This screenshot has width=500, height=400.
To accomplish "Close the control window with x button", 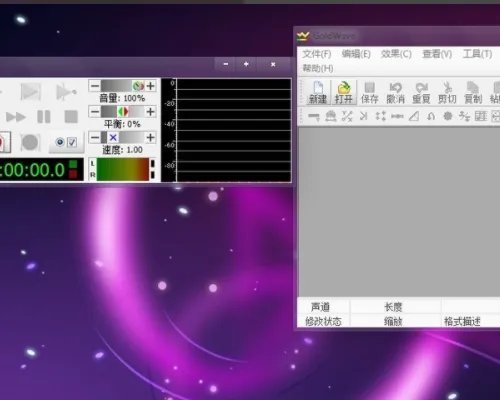I will tap(273, 64).
